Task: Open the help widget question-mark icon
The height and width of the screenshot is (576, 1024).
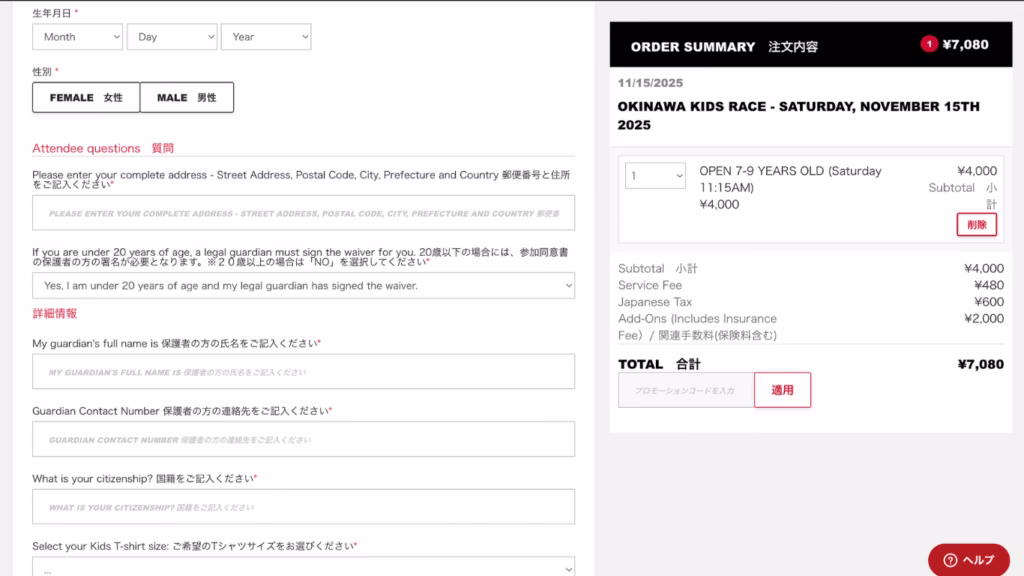Action: 950,560
